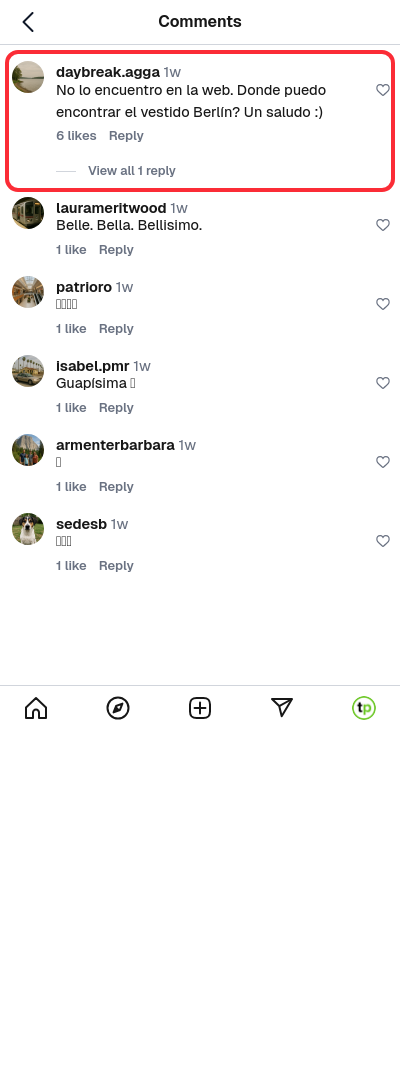
Task: Open the Home feed icon
Action: pos(36,708)
